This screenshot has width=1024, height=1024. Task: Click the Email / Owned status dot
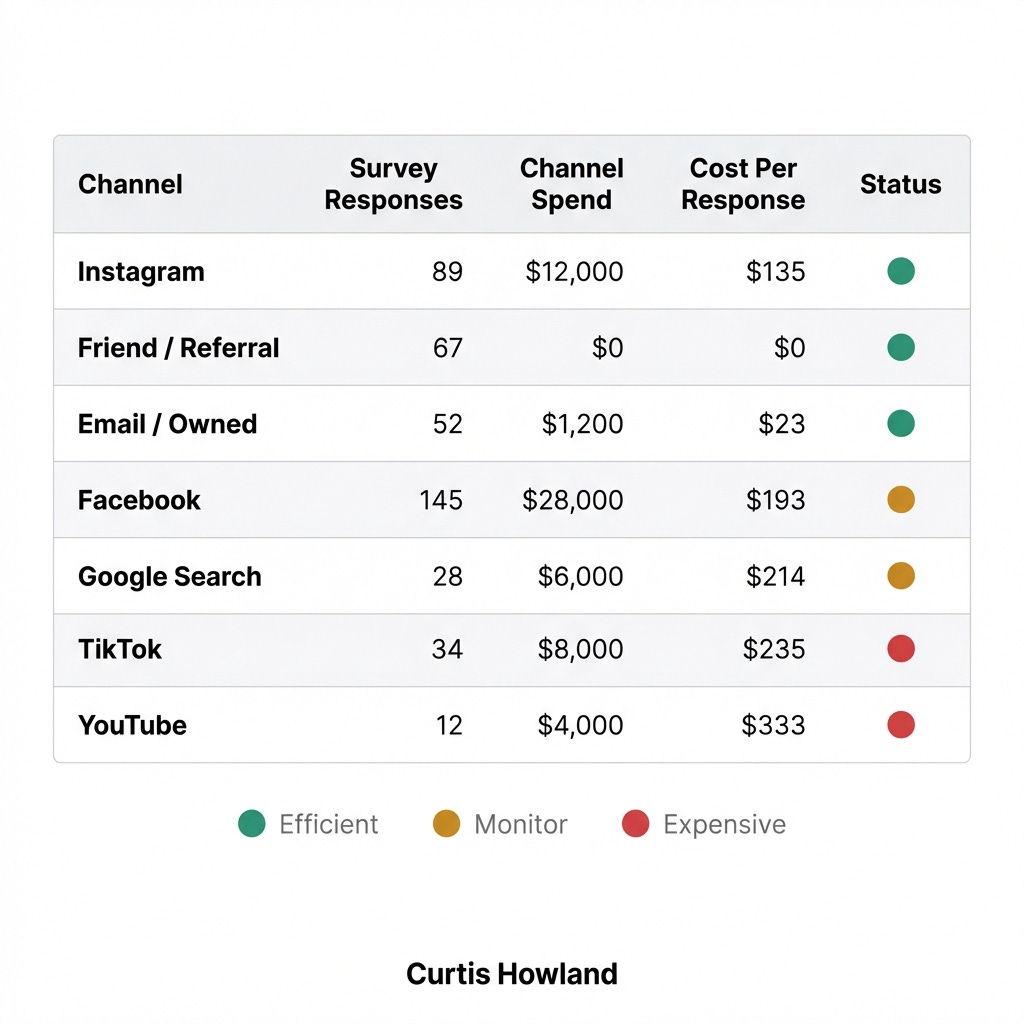tap(901, 423)
